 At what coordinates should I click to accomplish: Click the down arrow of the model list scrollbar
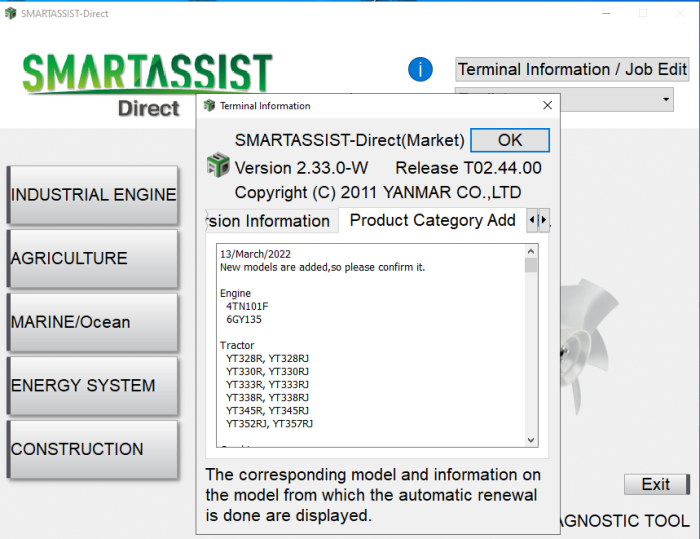[x=531, y=440]
